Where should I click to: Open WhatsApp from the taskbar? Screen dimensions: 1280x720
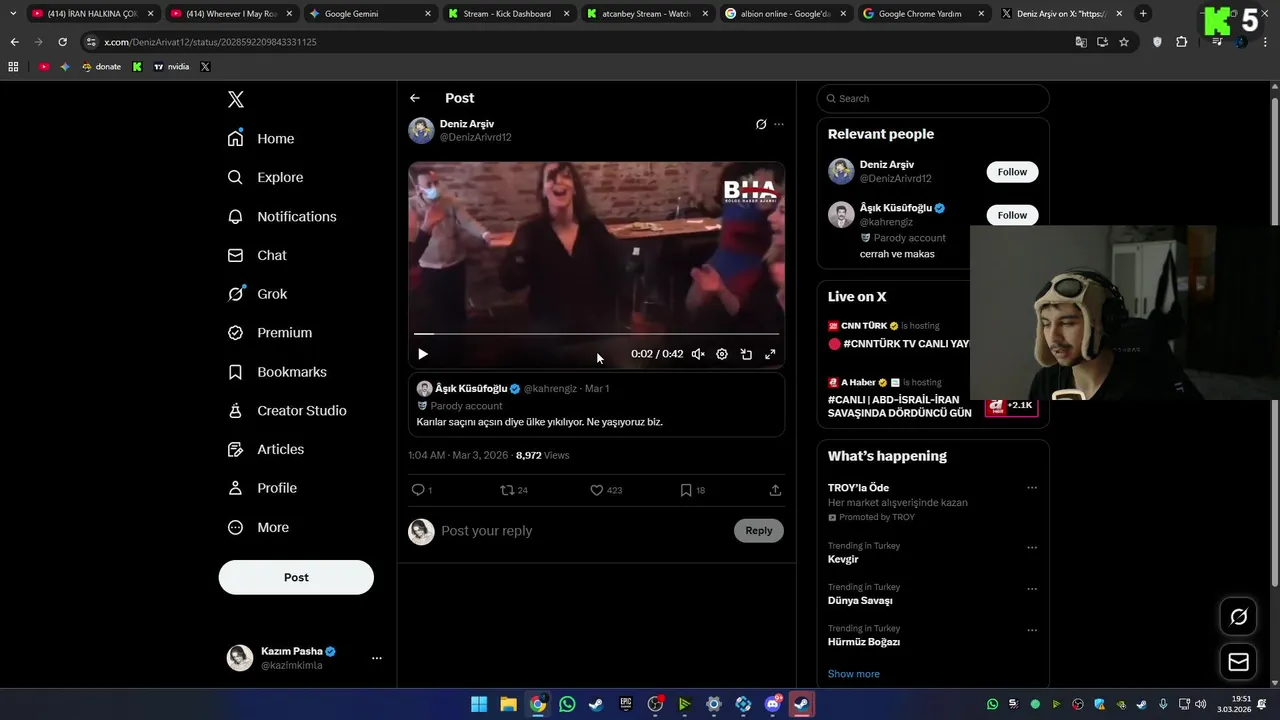coord(567,704)
